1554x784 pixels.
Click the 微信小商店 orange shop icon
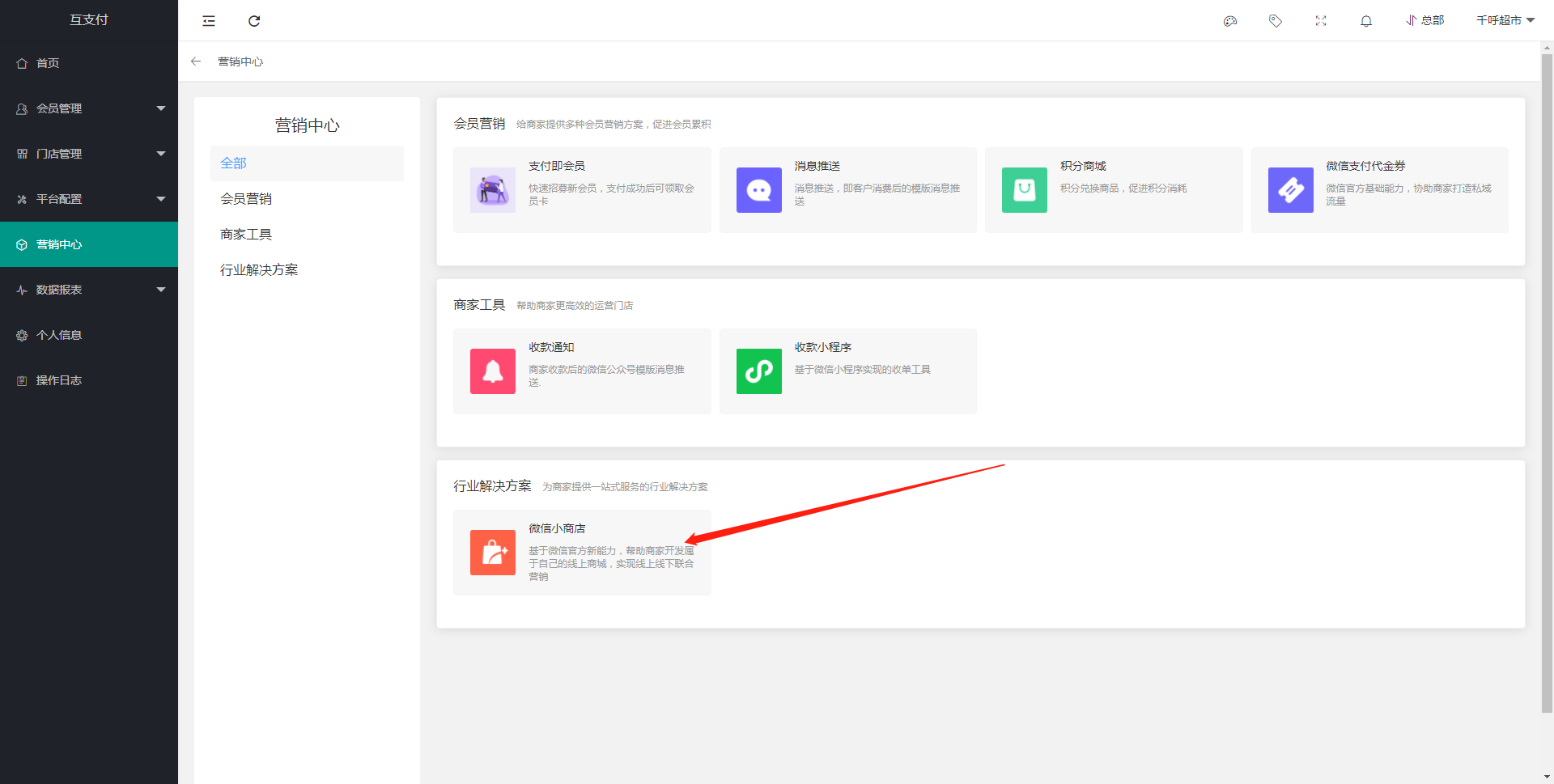(493, 553)
